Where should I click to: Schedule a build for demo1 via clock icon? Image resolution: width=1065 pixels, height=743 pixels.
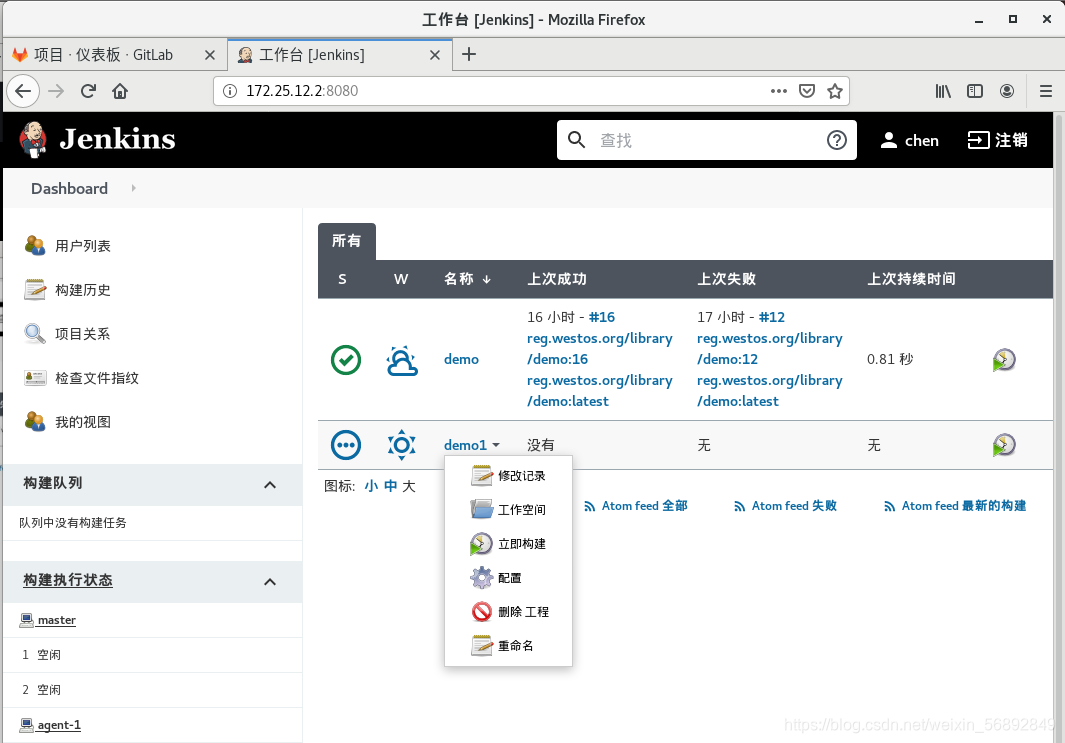coord(1003,445)
